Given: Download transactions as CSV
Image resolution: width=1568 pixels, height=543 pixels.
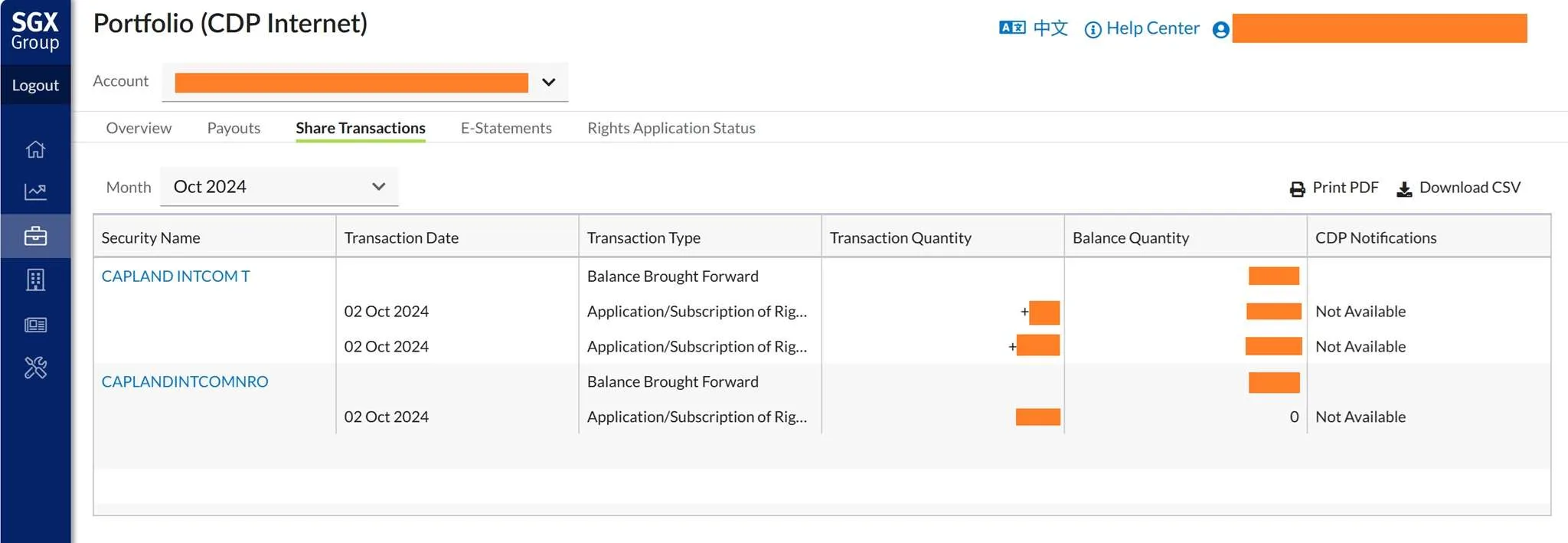Looking at the screenshot, I should coord(1459,188).
